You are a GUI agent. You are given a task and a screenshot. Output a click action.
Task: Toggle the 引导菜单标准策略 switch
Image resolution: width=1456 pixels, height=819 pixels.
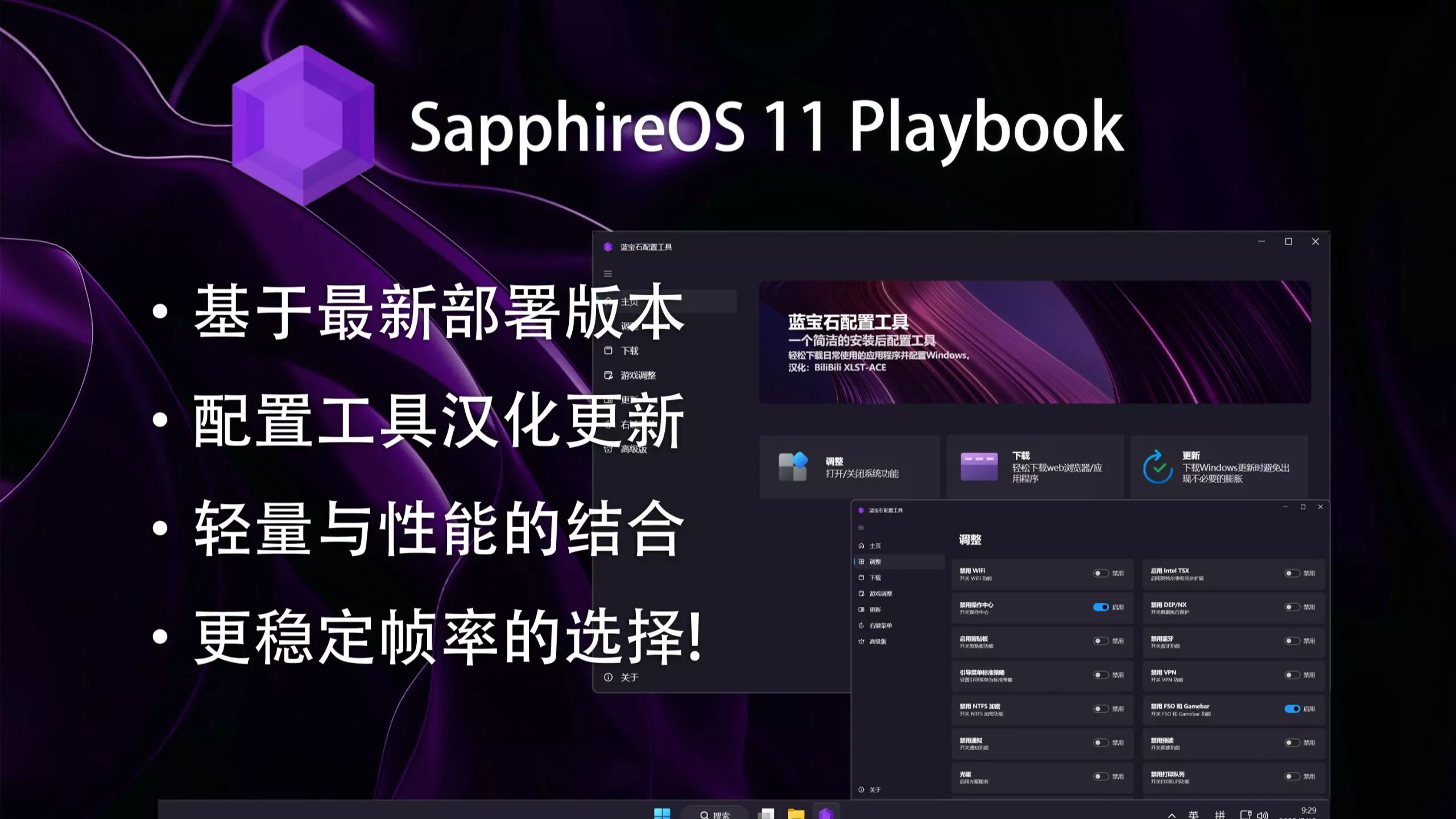pos(1101,675)
